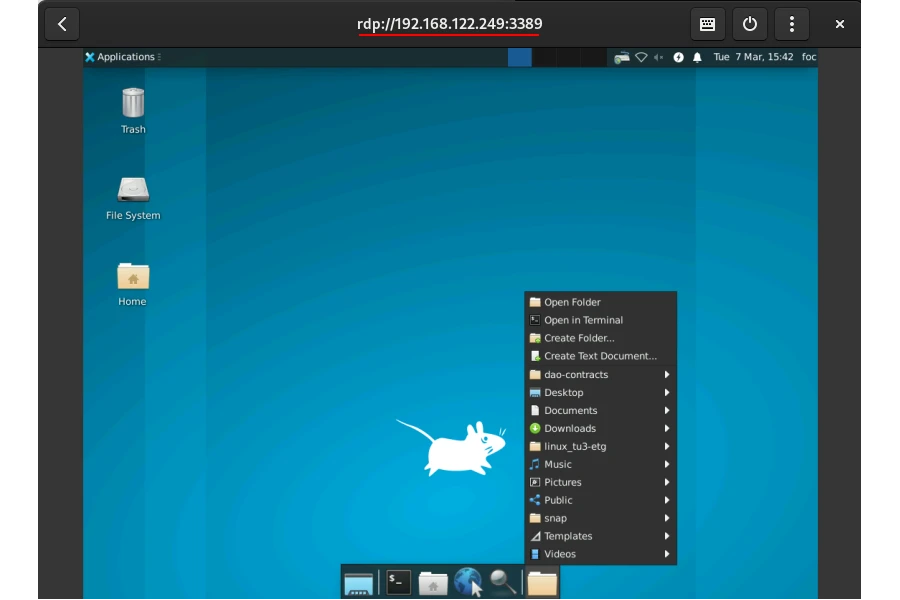Select Create Folder... in the menu
900x600 pixels.
(579, 339)
